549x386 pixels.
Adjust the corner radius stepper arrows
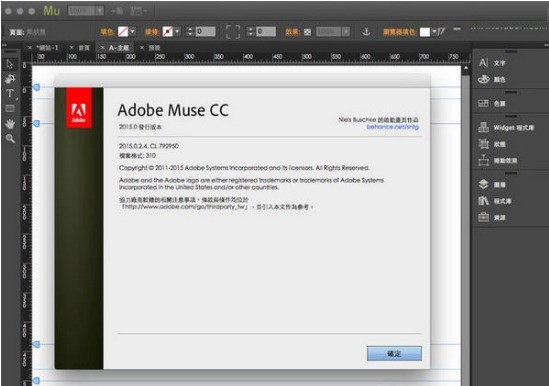[x=250, y=32]
